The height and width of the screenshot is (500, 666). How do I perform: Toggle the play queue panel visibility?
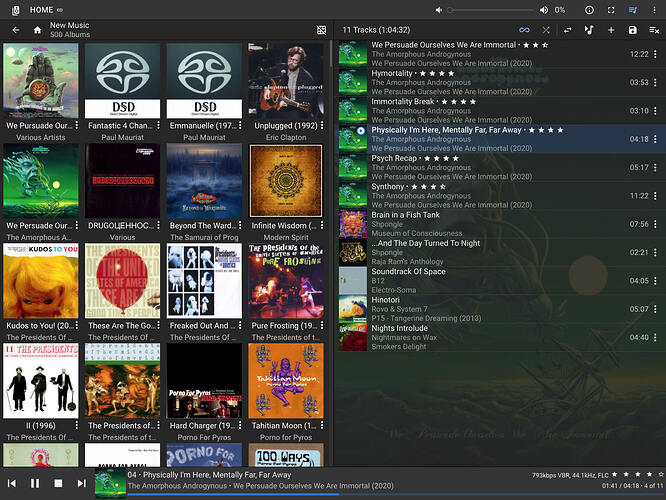[x=632, y=10]
